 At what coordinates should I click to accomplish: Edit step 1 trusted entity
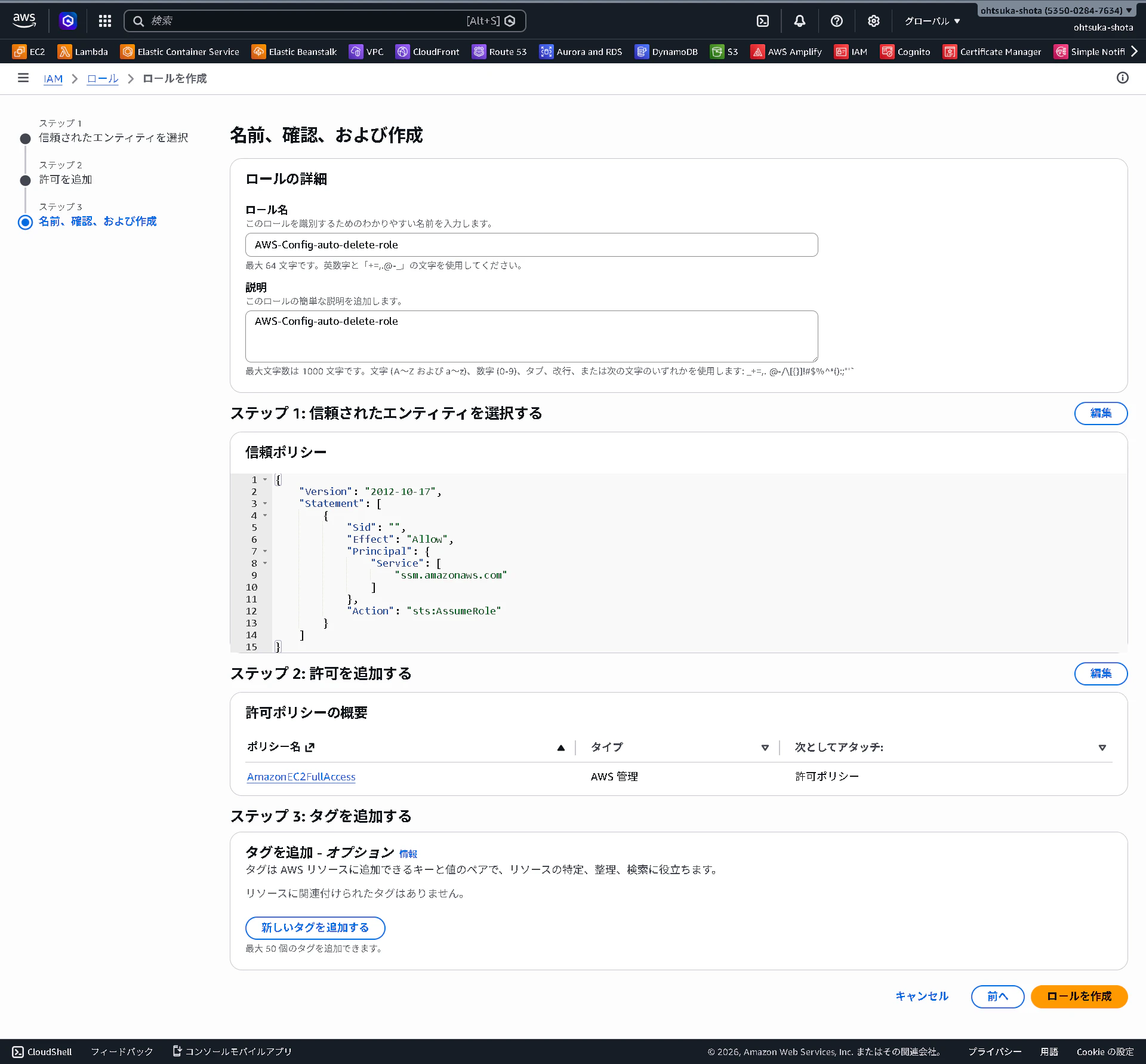tap(1101, 413)
